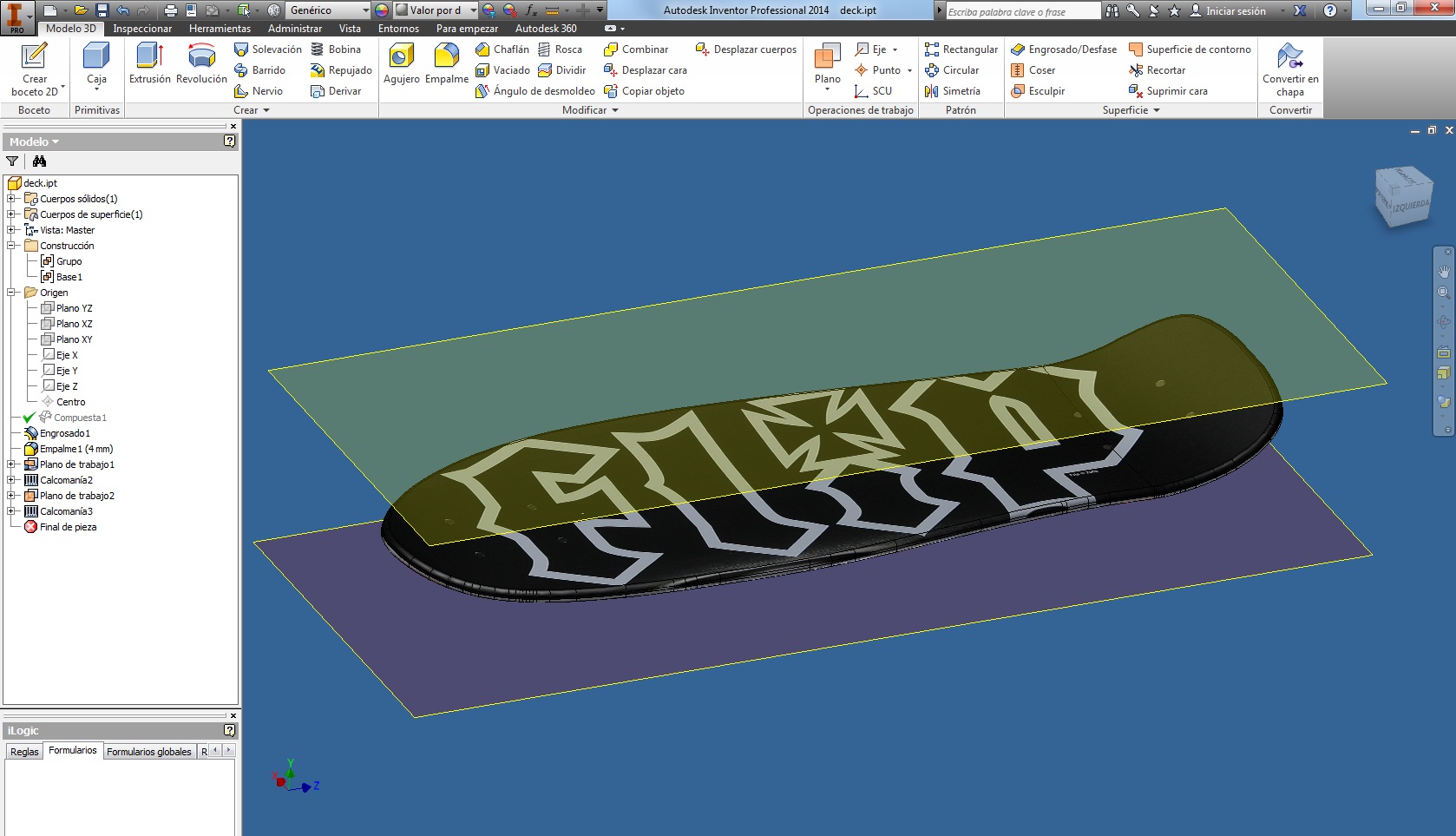Select the Desplazar cara tool
The width and height of the screenshot is (1456, 836).
click(x=646, y=70)
